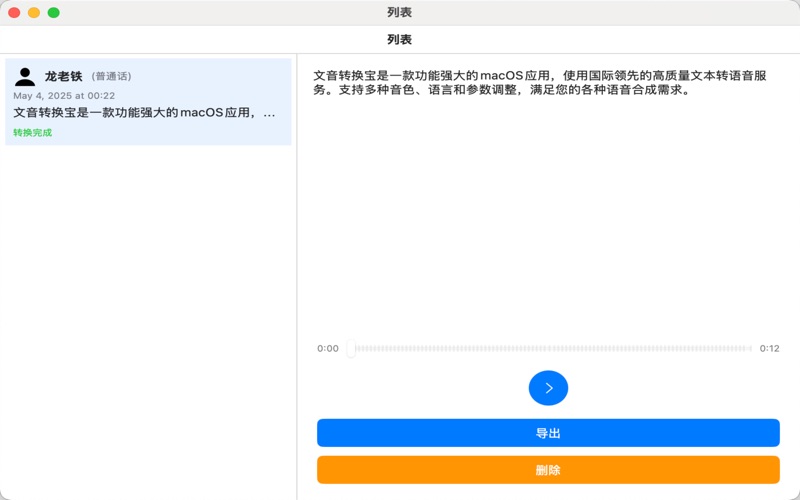Click the (普通话) language label
Image resolution: width=800 pixels, height=500 pixels.
[112, 76]
